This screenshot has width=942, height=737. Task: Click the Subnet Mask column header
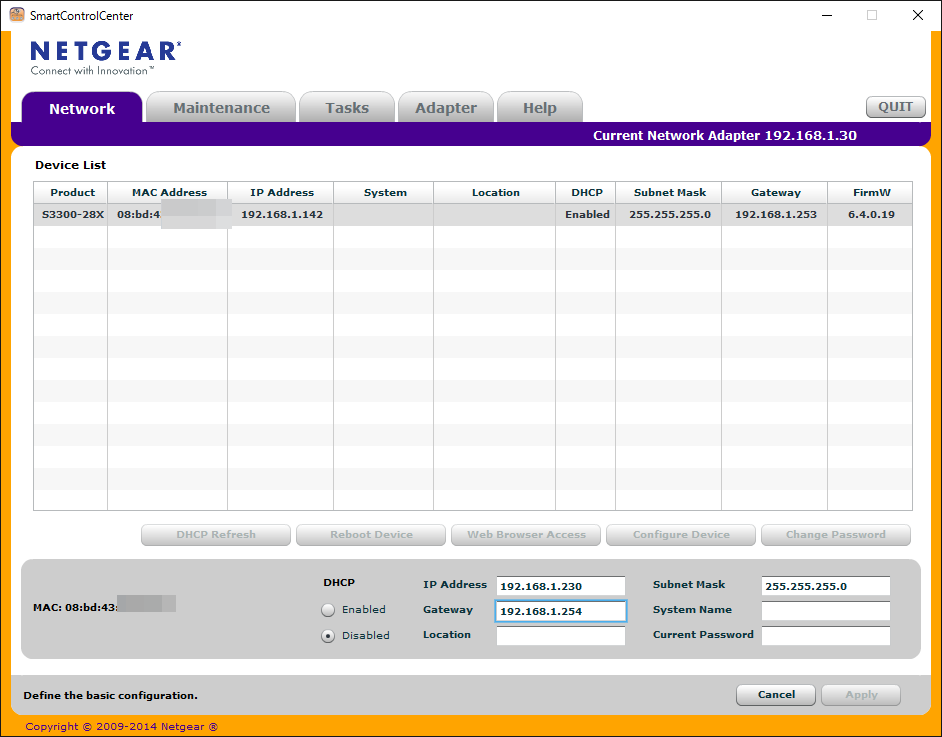coord(670,193)
